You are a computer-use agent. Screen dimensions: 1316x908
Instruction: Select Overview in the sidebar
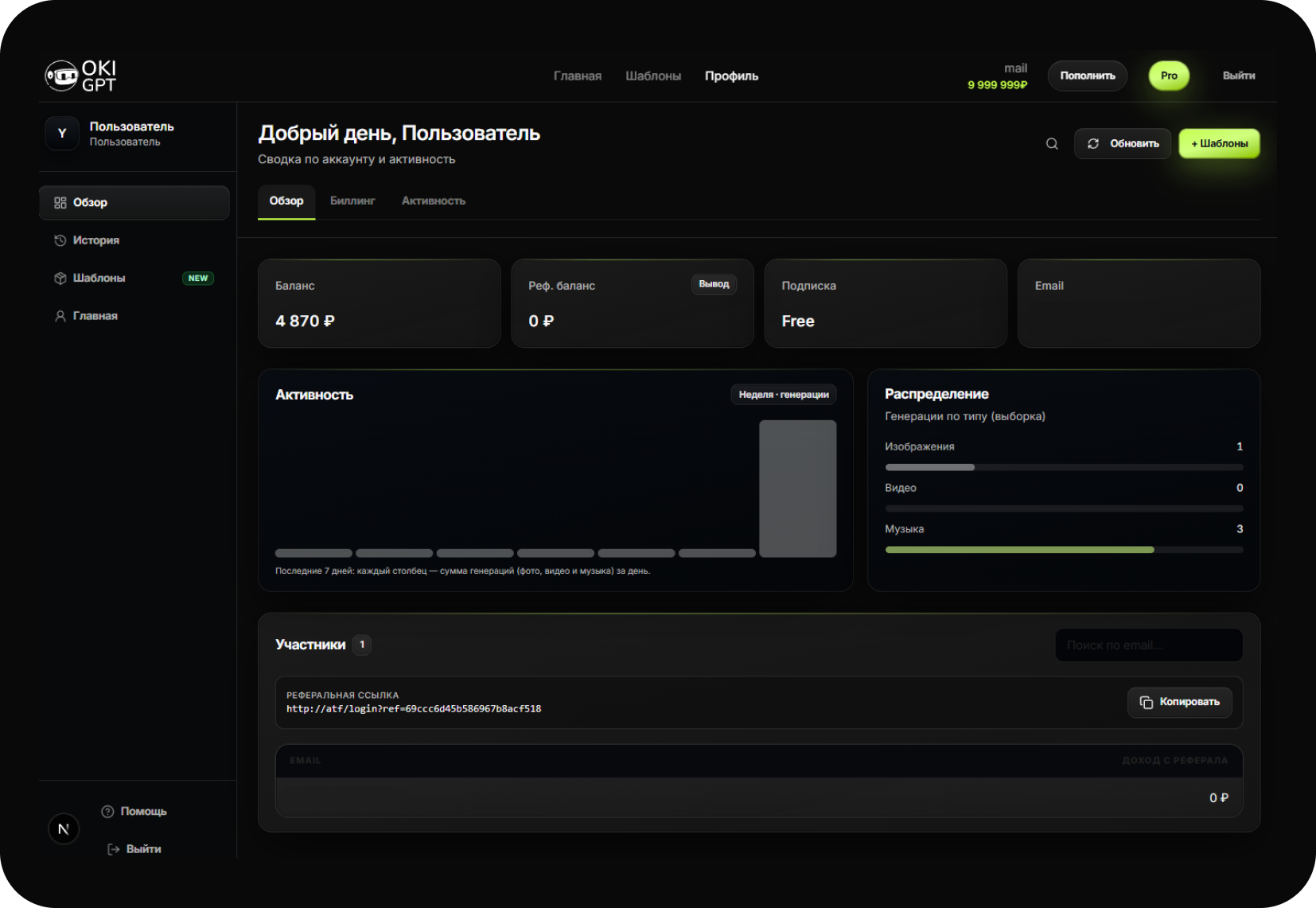pyautogui.click(x=91, y=203)
